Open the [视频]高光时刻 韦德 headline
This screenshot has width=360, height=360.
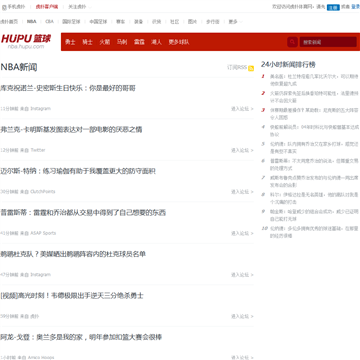[x=72, y=296]
